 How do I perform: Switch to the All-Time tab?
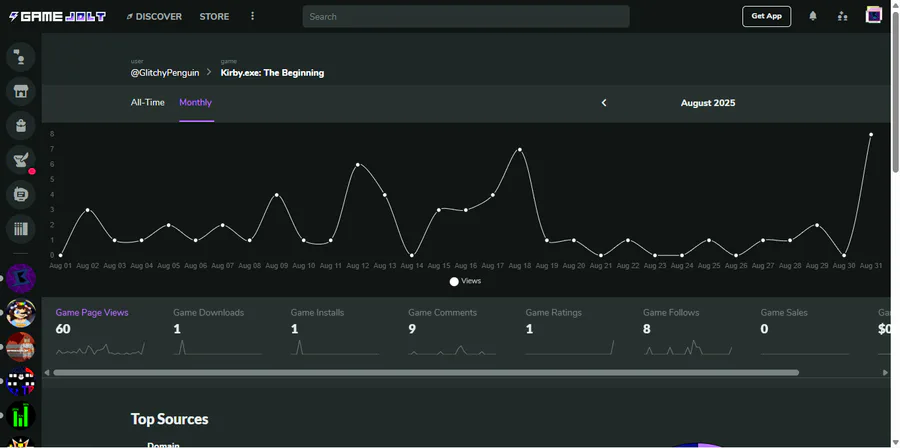(x=148, y=103)
